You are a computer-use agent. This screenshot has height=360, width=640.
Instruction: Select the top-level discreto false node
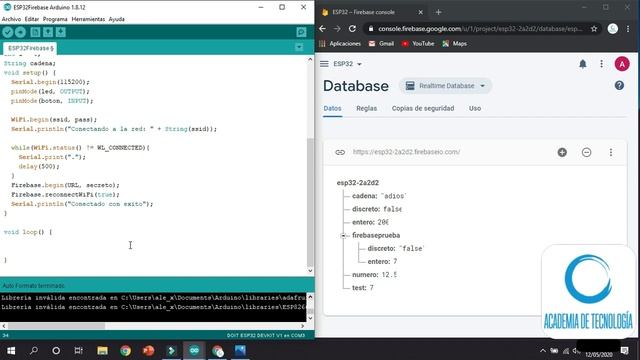click(377, 209)
